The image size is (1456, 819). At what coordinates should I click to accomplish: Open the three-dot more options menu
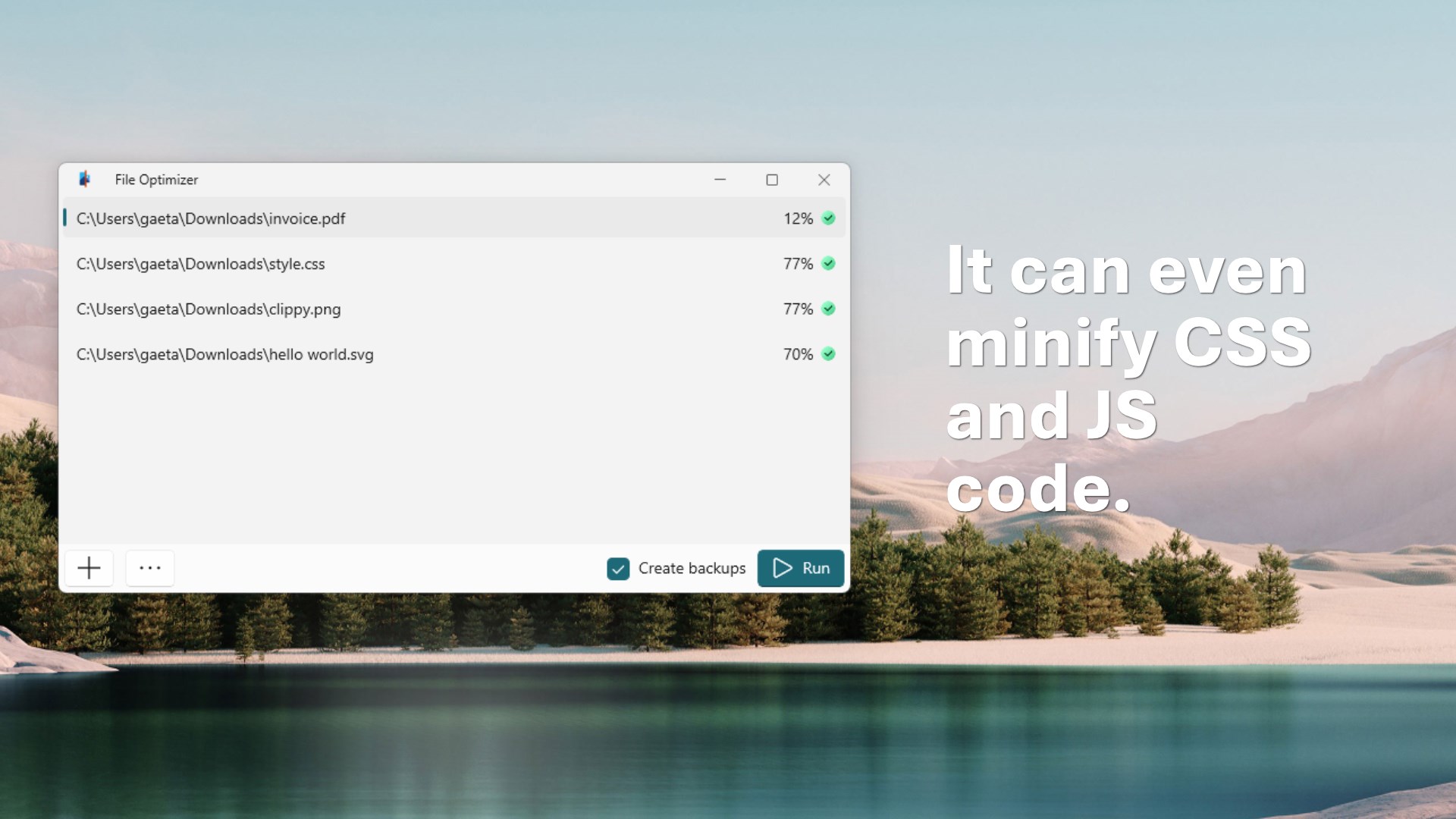tap(150, 568)
